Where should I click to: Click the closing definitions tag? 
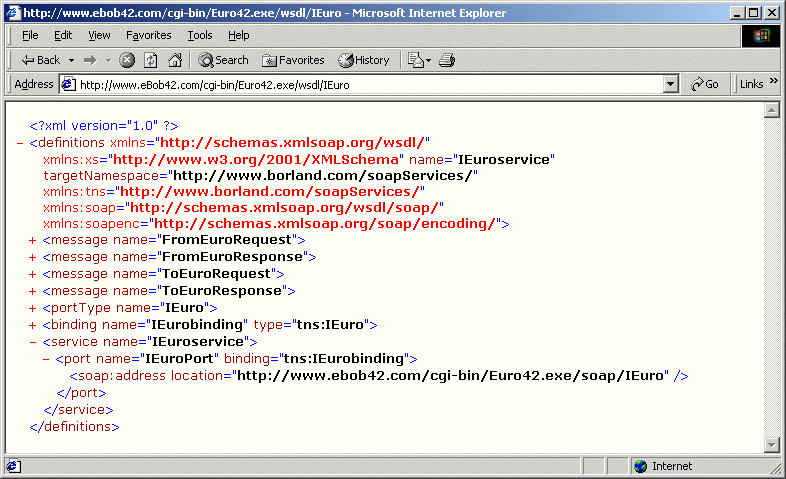pos(74,427)
